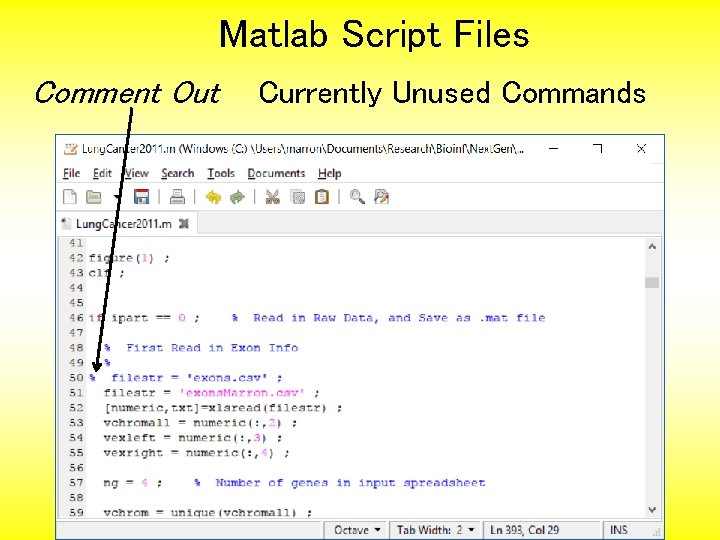Open the Search menu
Screen dimensions: 720x540
point(178,173)
